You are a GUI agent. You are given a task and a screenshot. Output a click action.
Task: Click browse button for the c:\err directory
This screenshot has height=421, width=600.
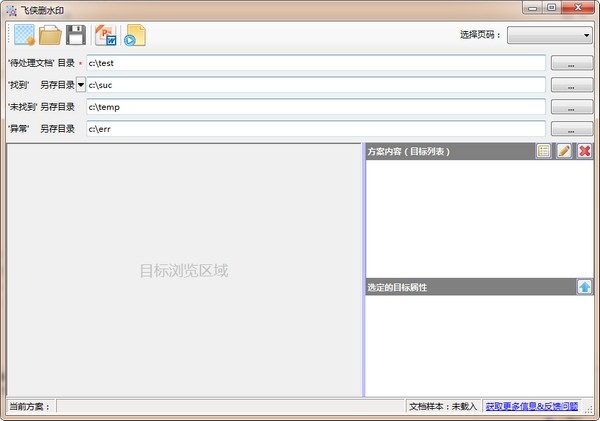[571, 129]
